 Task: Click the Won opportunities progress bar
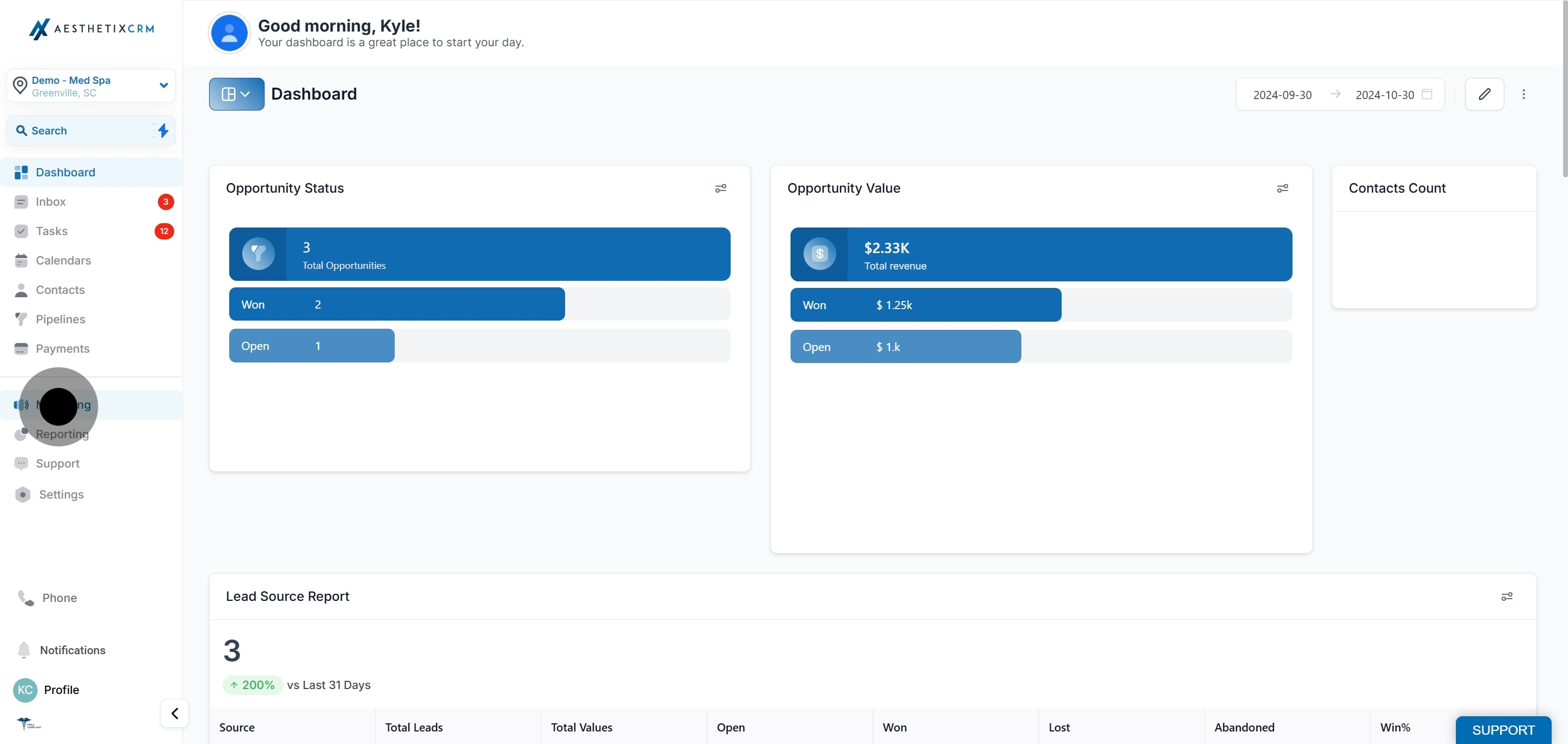click(x=397, y=305)
